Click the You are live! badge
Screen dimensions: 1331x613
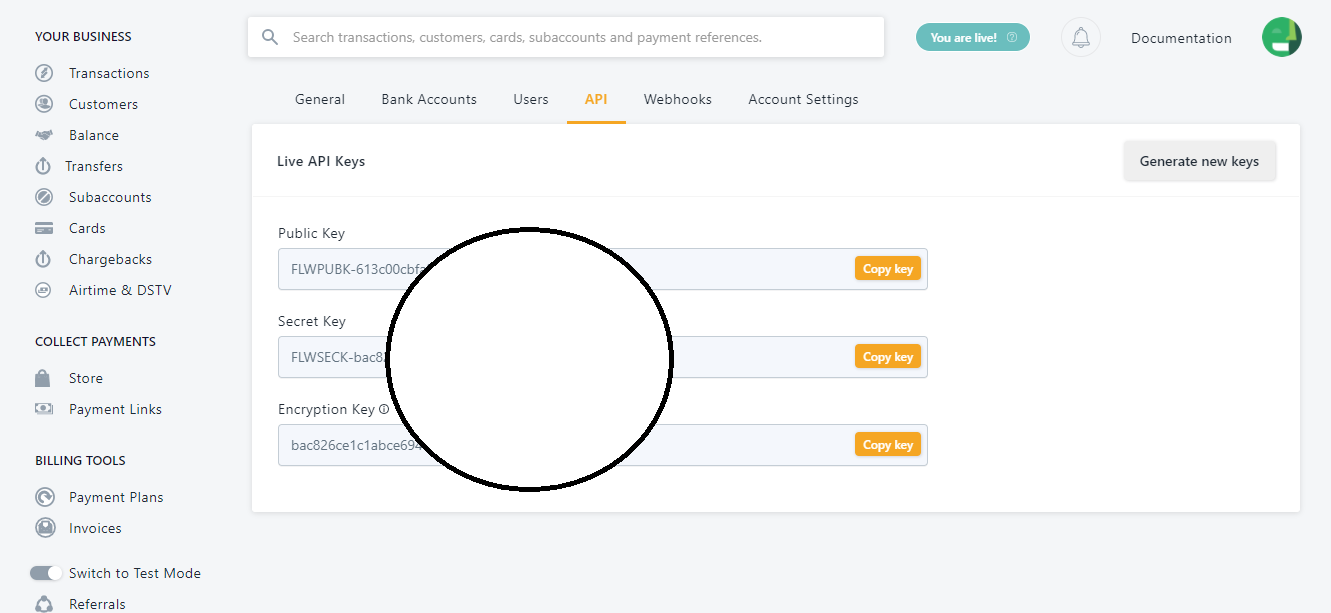pyautogui.click(x=973, y=38)
